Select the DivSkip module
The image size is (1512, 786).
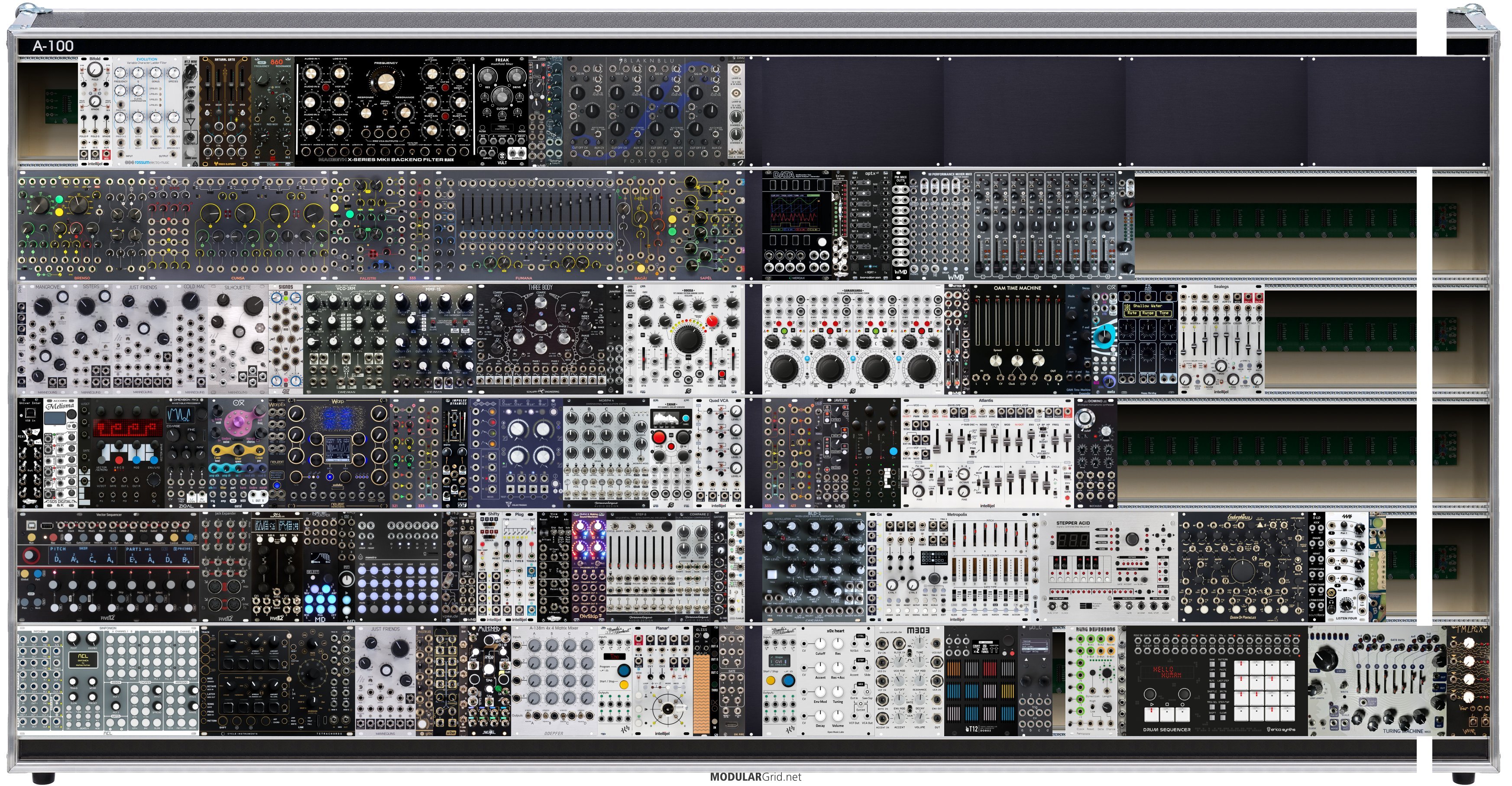[589, 566]
